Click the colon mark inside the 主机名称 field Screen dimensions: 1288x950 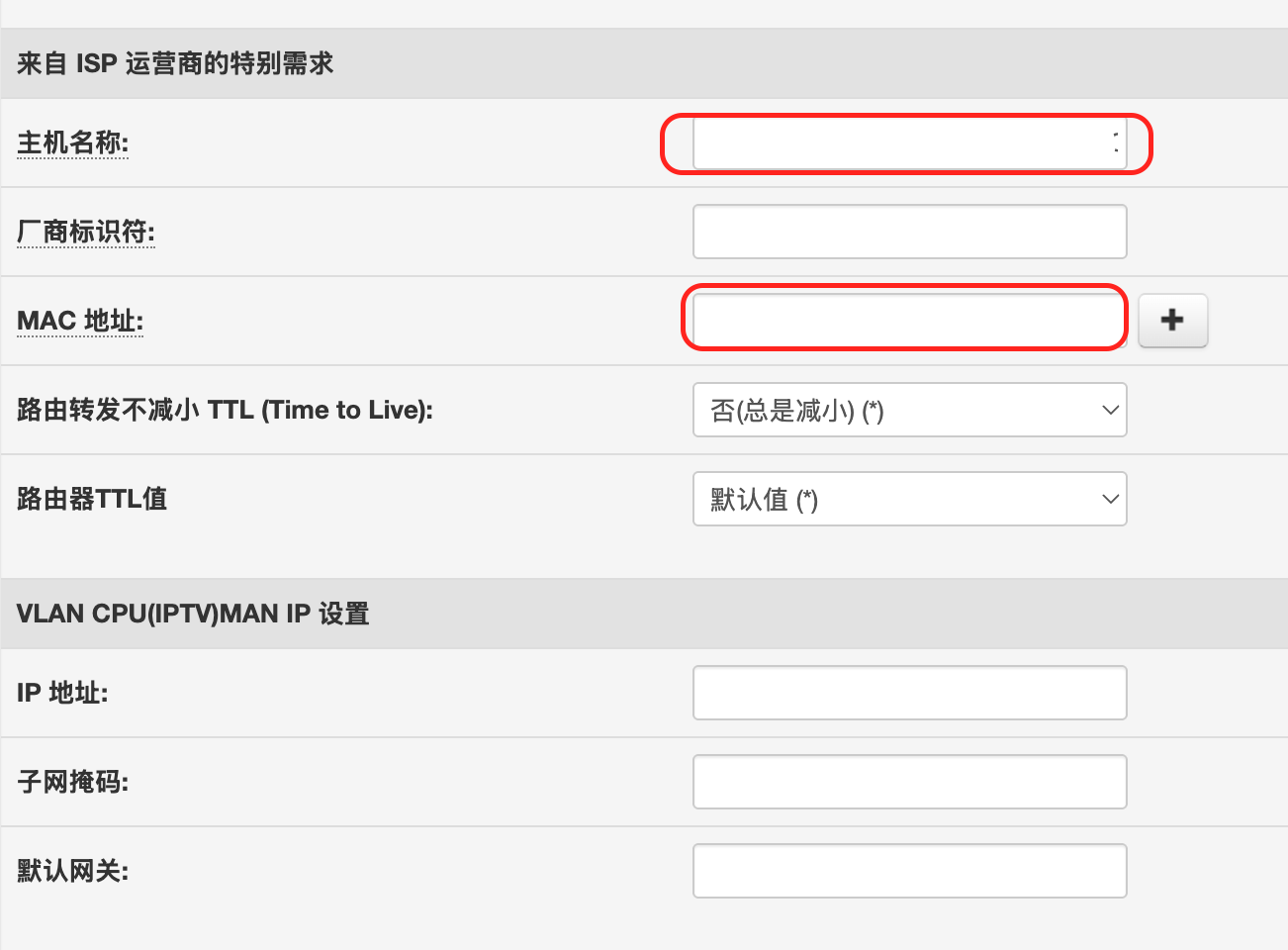coord(1116,142)
